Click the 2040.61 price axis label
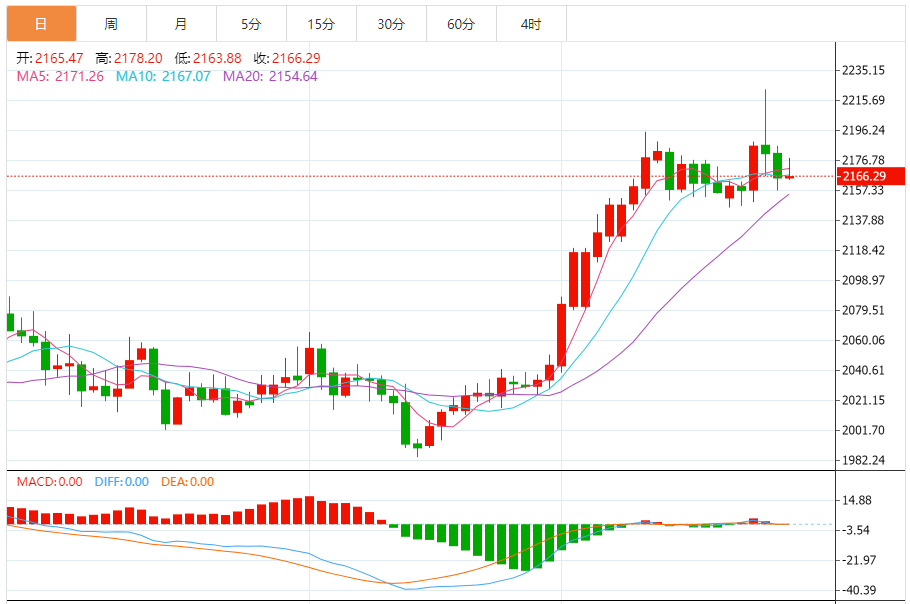This screenshot has width=910, height=604. 863,370
